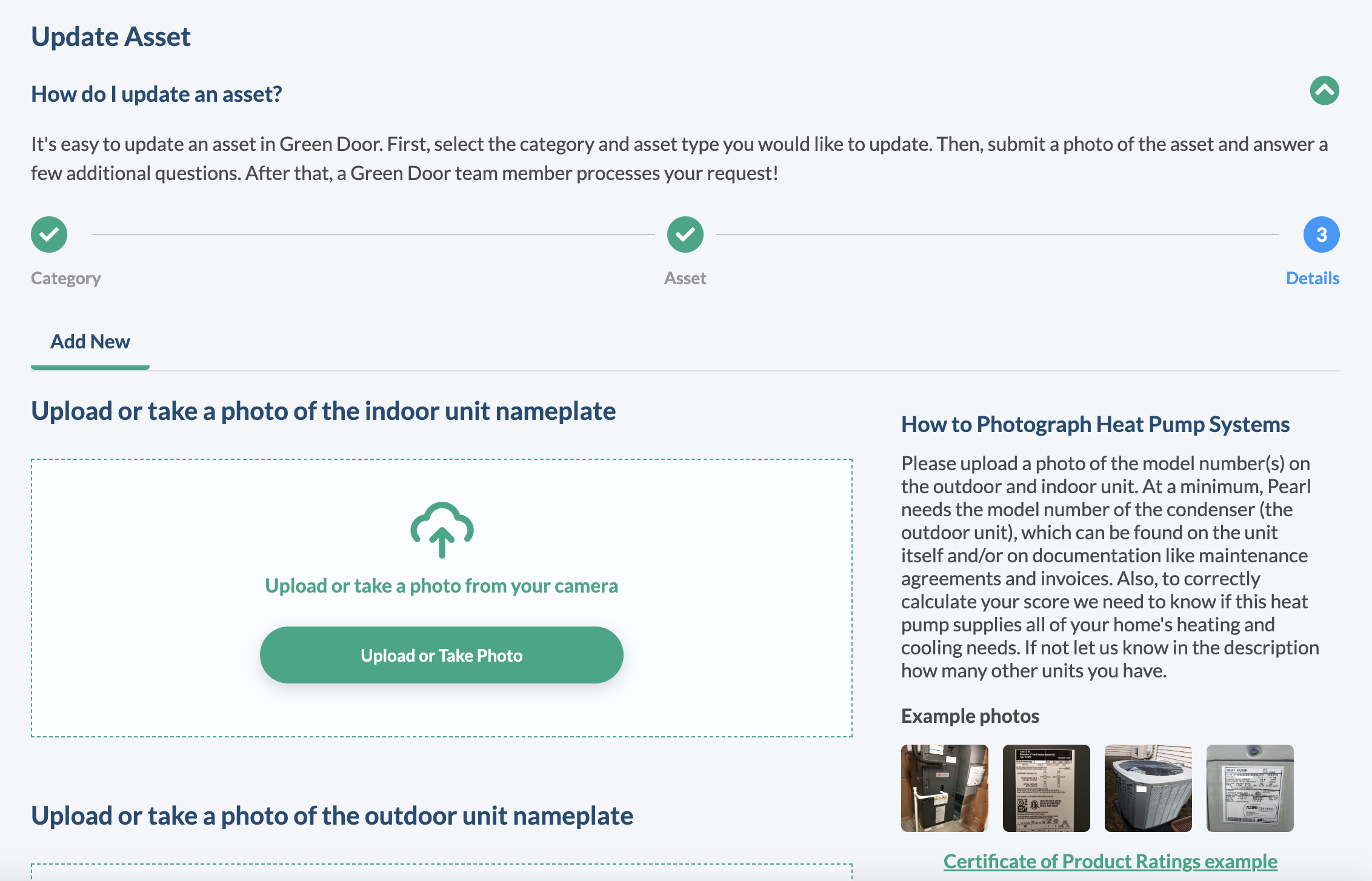1372x881 pixels.
Task: Collapse the FAQ answer using chevron icon
Action: 1325,91
